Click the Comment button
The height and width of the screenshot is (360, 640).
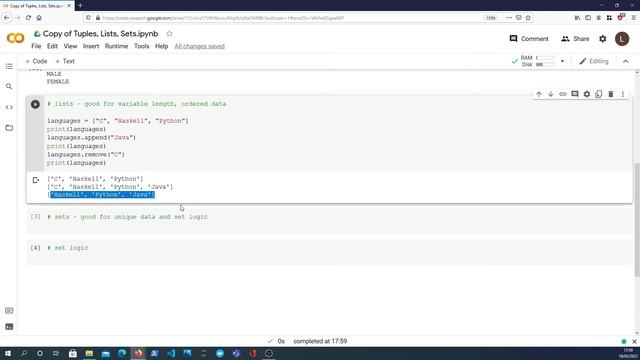click(529, 39)
